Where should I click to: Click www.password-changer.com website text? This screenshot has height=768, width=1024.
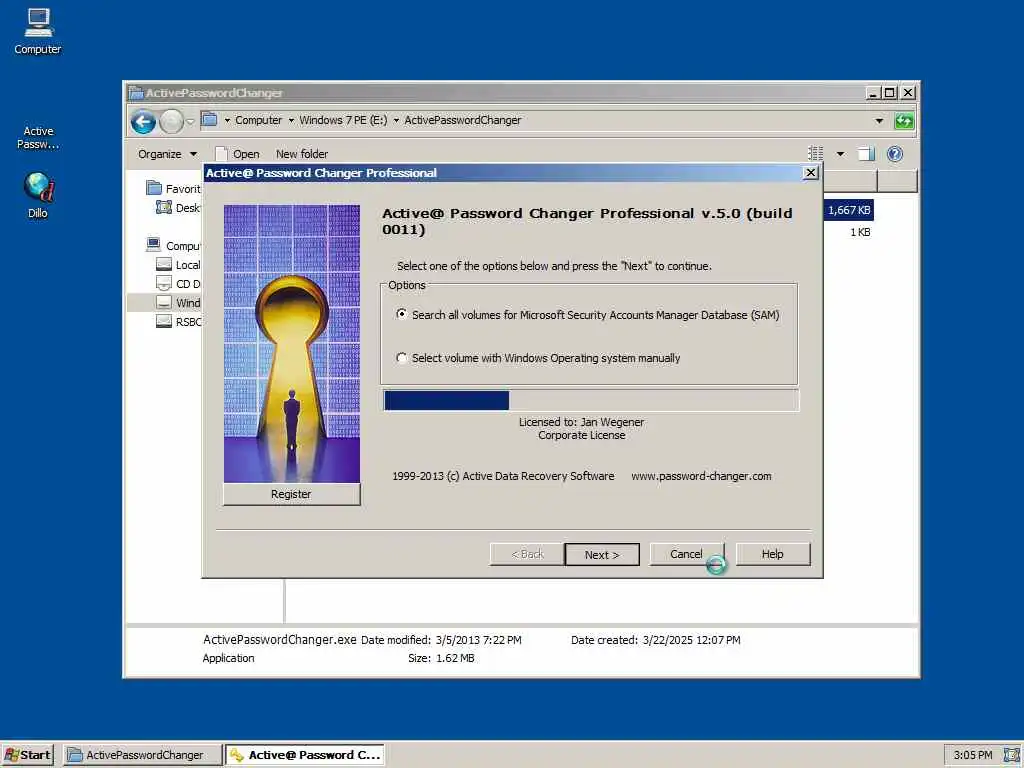(701, 476)
